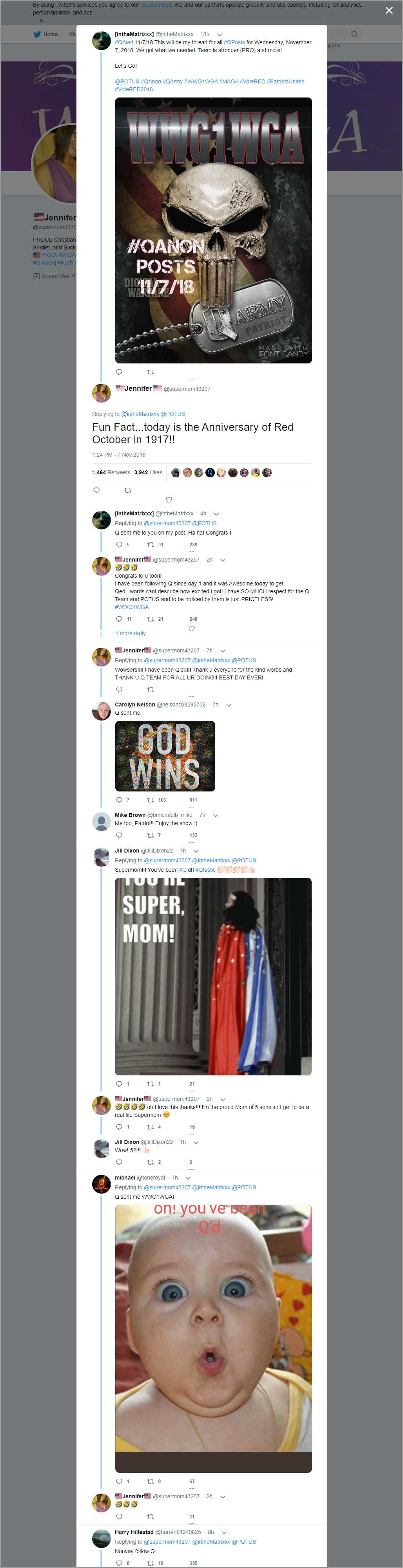
Task: Open the chevron dropdown on michael's tweet
Action: click(189, 1178)
